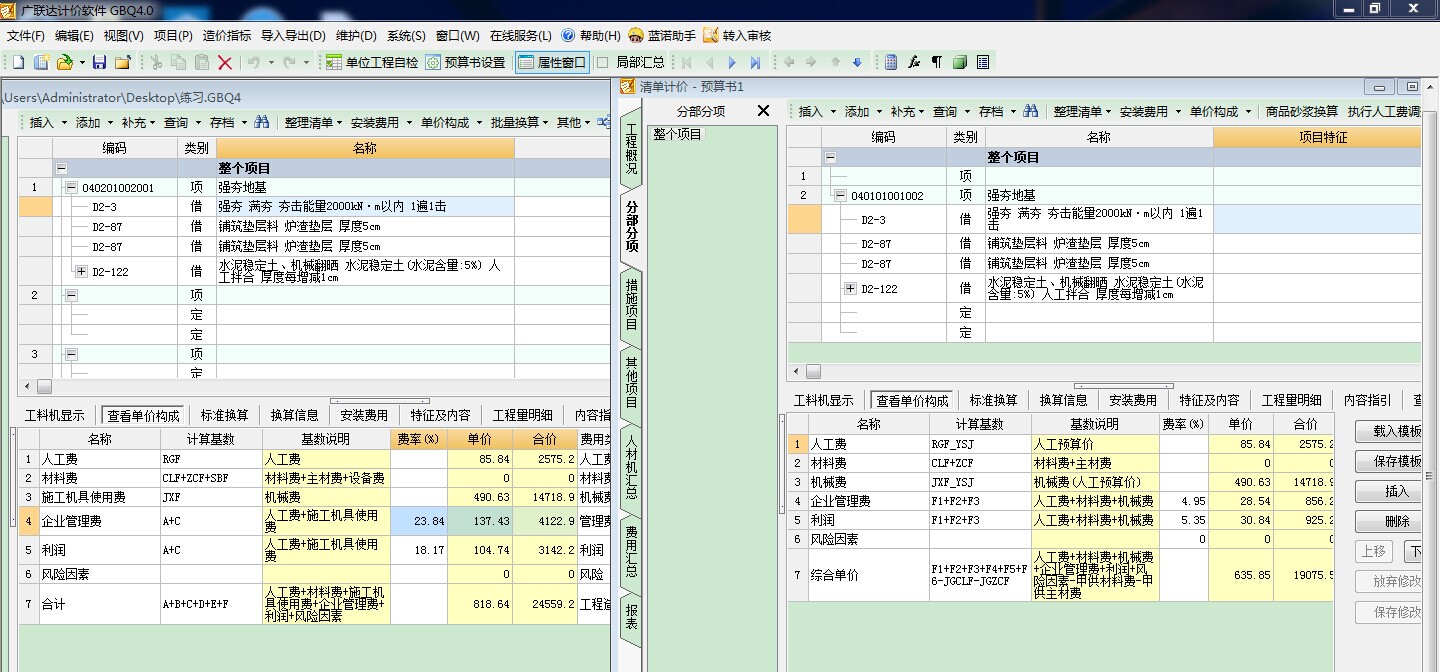The image size is (1440, 672).
Task: Click the binoculars find icon in 预算书1 window
Action: coord(1030,111)
